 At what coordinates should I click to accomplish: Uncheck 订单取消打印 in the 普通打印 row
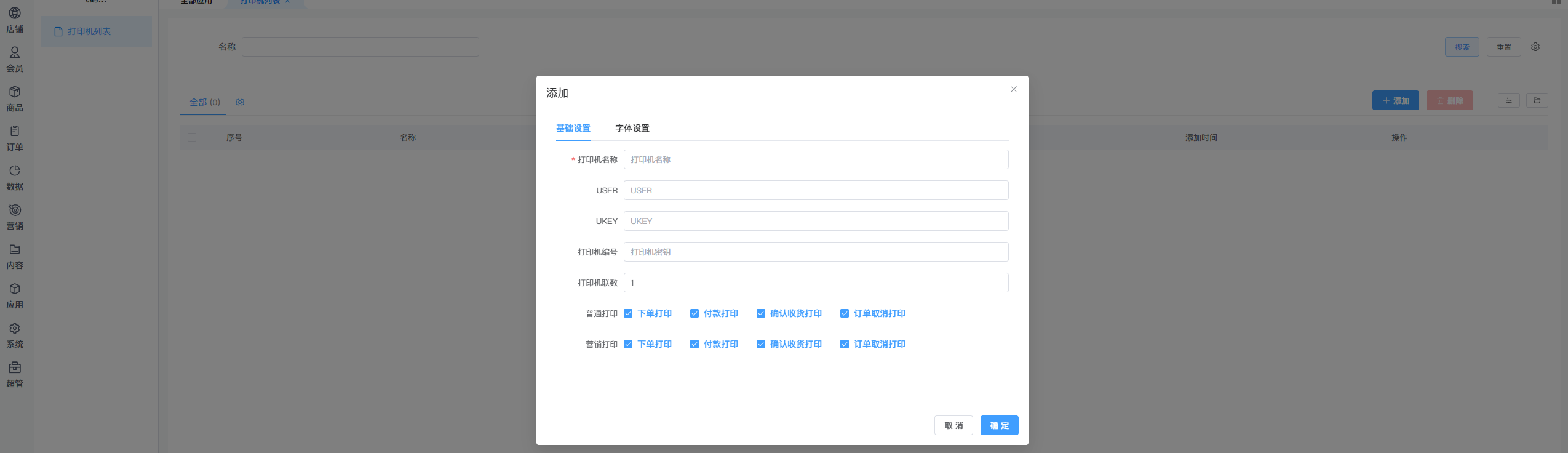[845, 313]
